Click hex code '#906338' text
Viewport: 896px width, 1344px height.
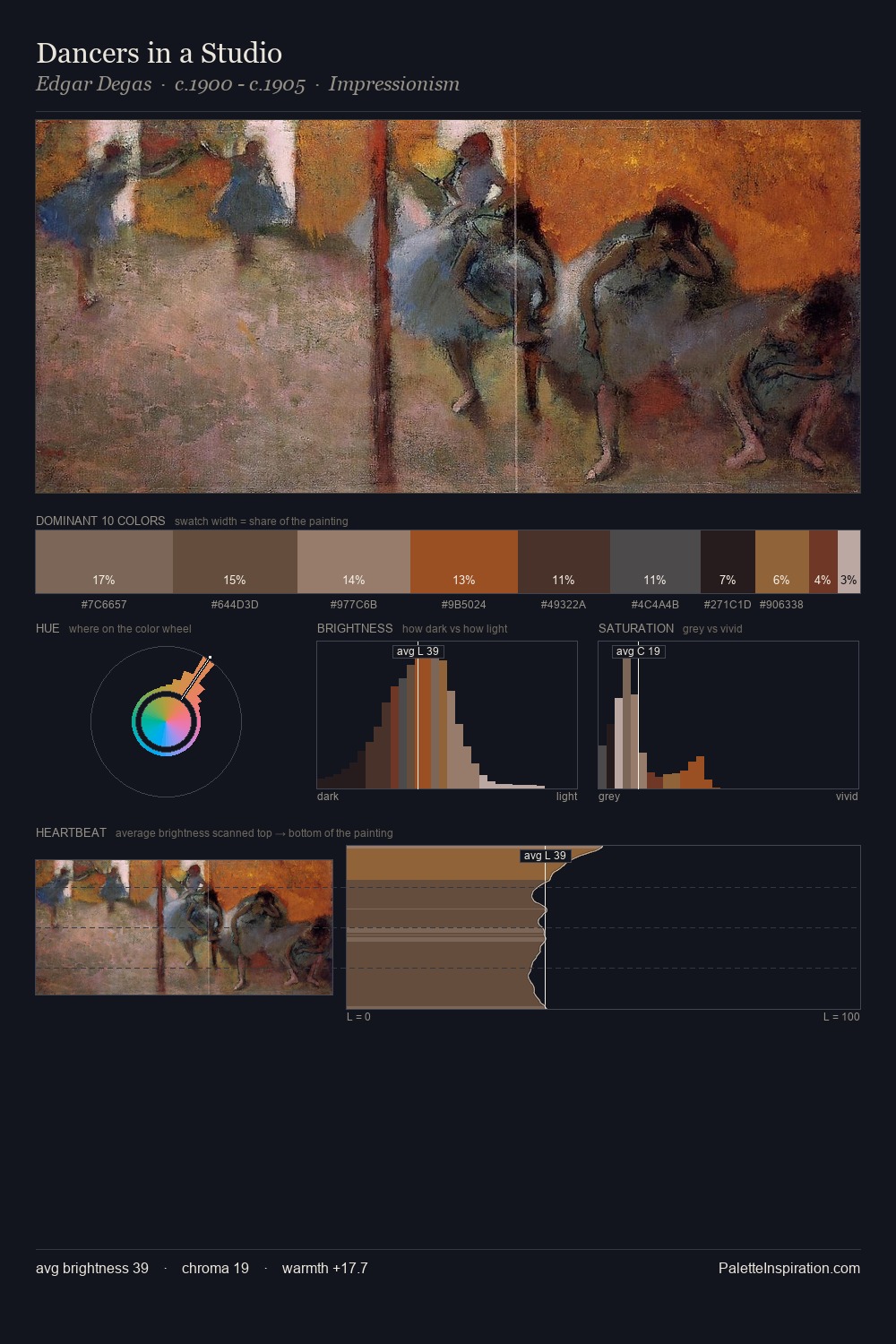pos(781,605)
